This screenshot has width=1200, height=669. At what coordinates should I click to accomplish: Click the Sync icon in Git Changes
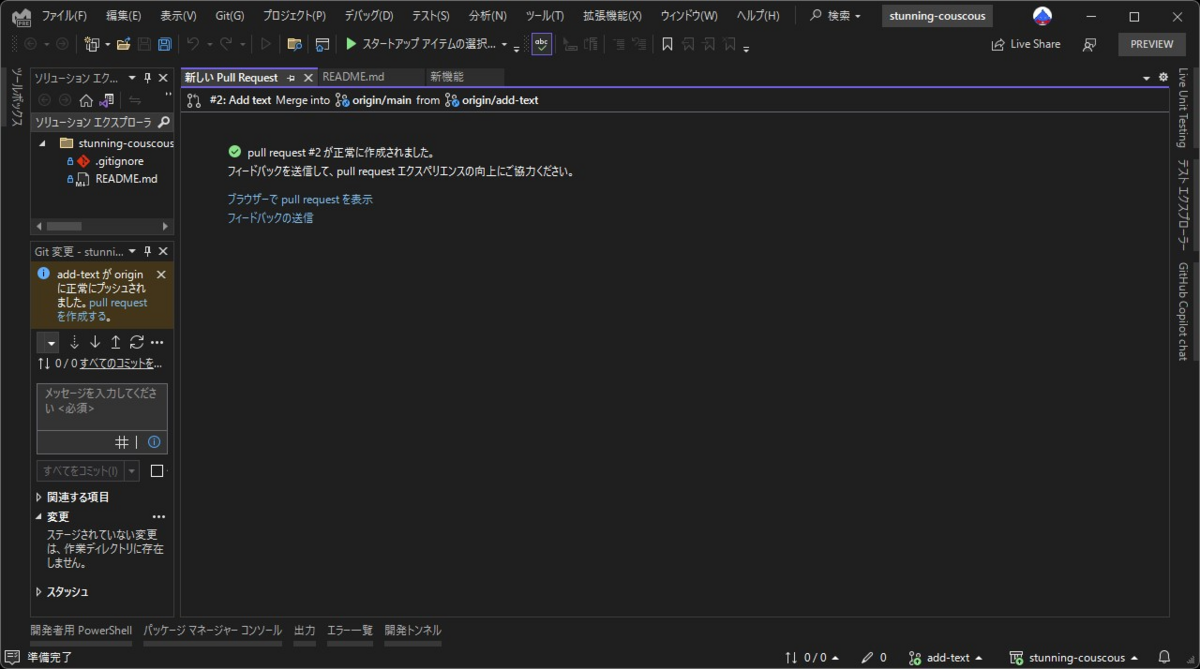pos(136,342)
